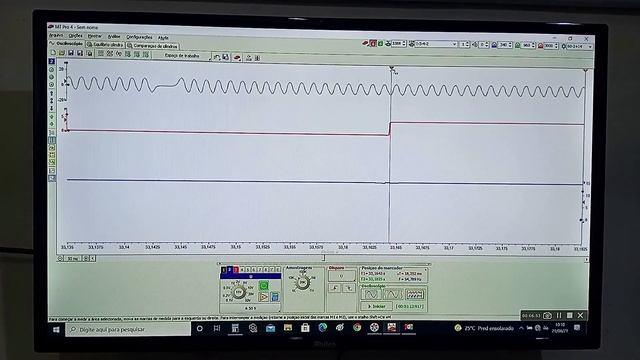
Task: Adjust the green 960 value spinner
Action: coord(528,45)
